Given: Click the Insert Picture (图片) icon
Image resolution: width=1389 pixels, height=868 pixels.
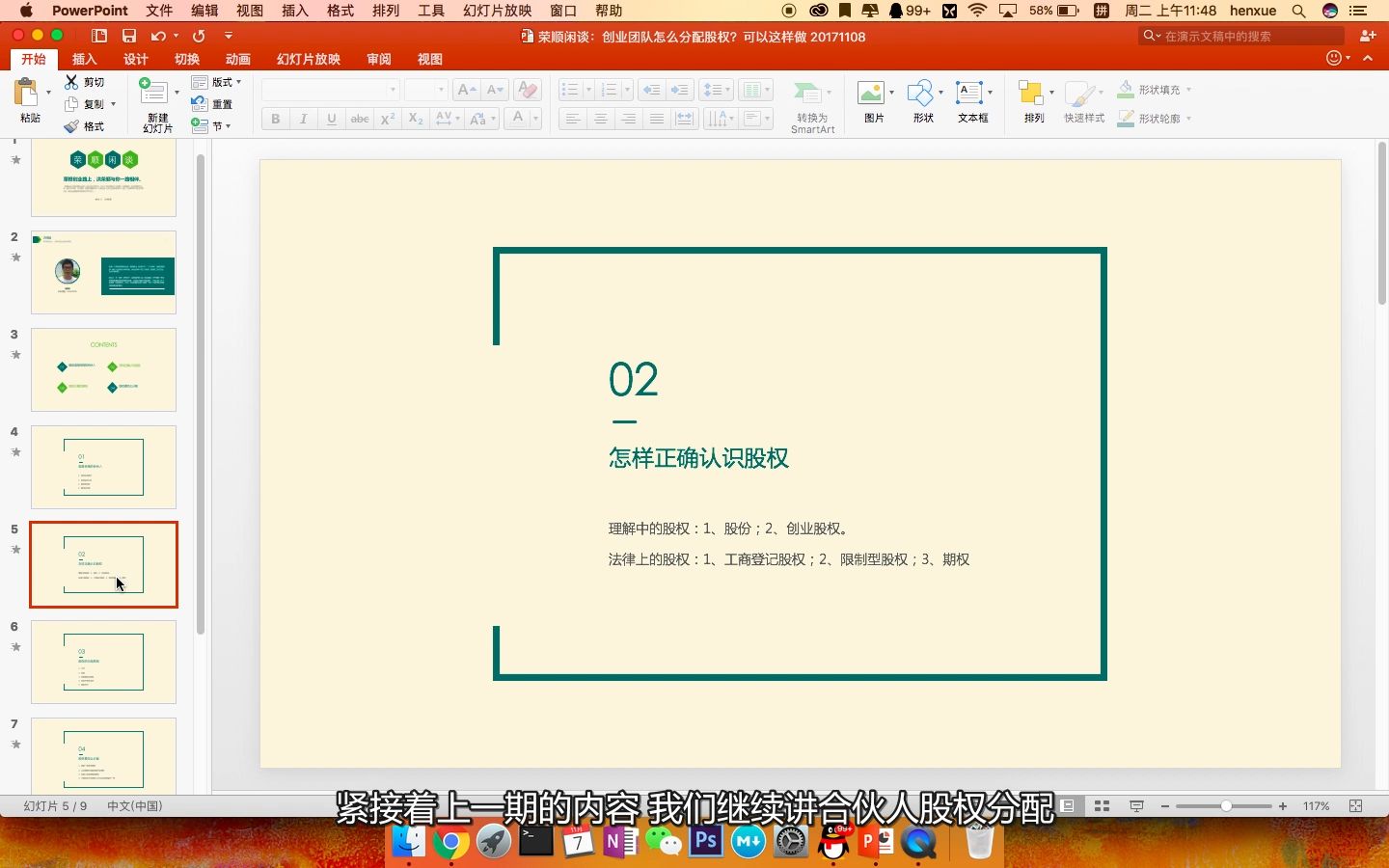Looking at the screenshot, I should click(871, 93).
